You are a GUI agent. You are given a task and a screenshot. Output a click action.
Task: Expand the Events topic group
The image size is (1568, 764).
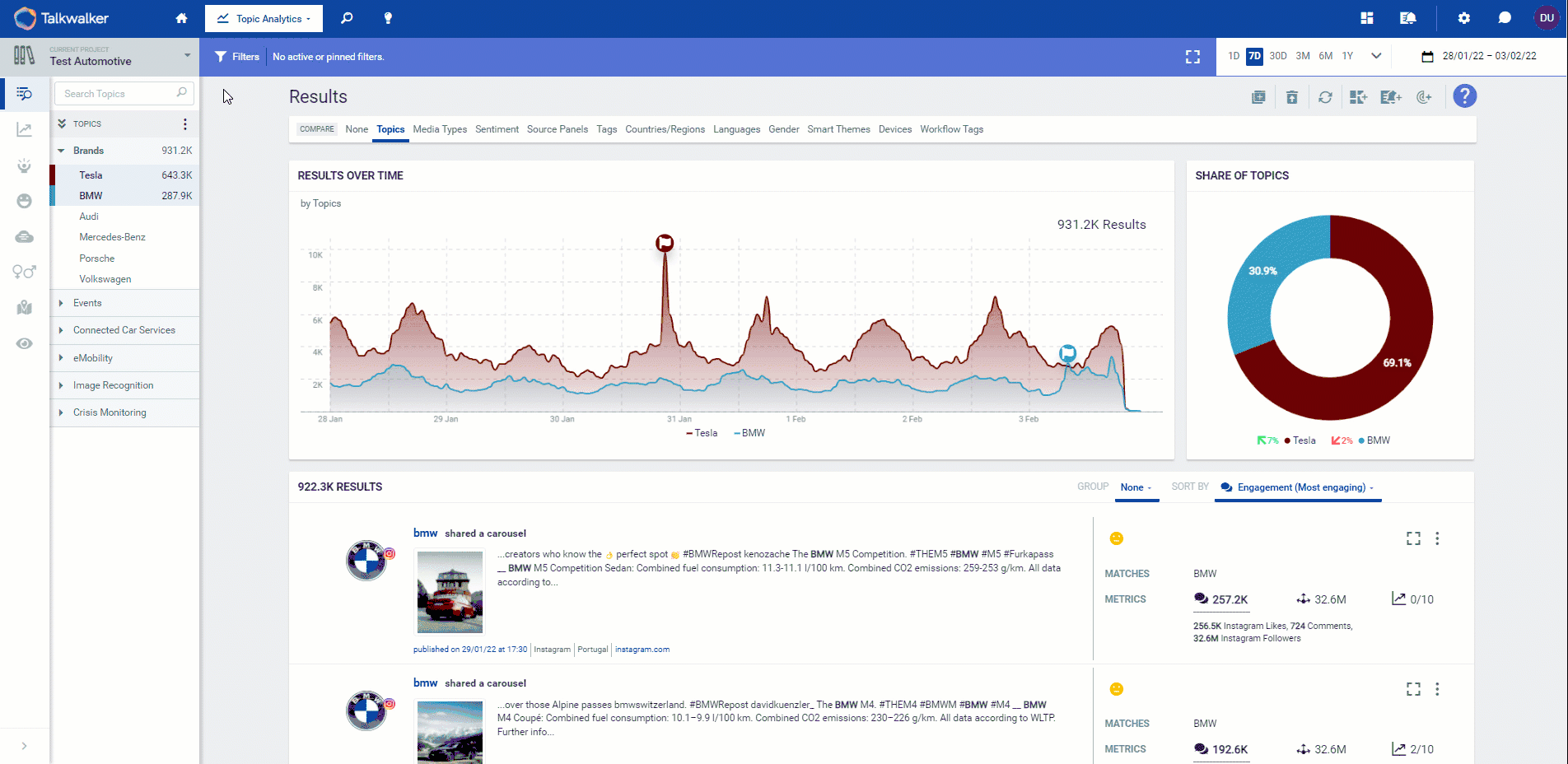point(61,303)
